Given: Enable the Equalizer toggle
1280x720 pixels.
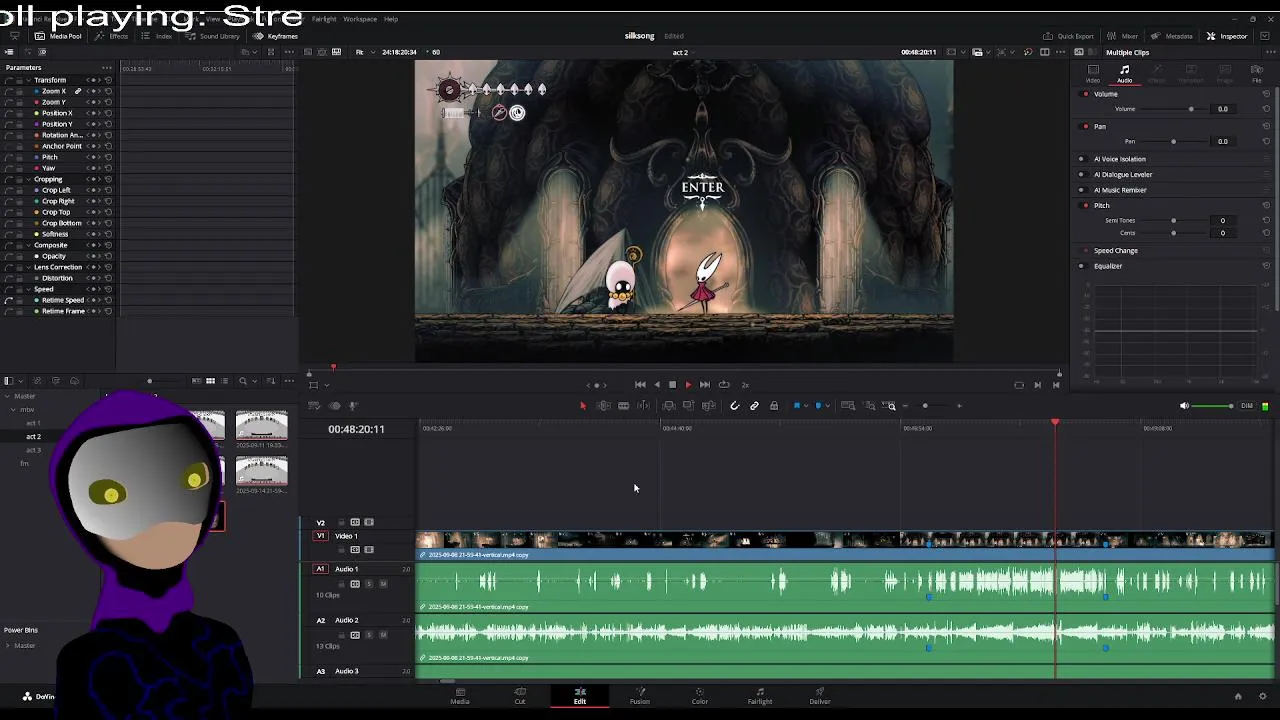Looking at the screenshot, I should pyautogui.click(x=1081, y=266).
